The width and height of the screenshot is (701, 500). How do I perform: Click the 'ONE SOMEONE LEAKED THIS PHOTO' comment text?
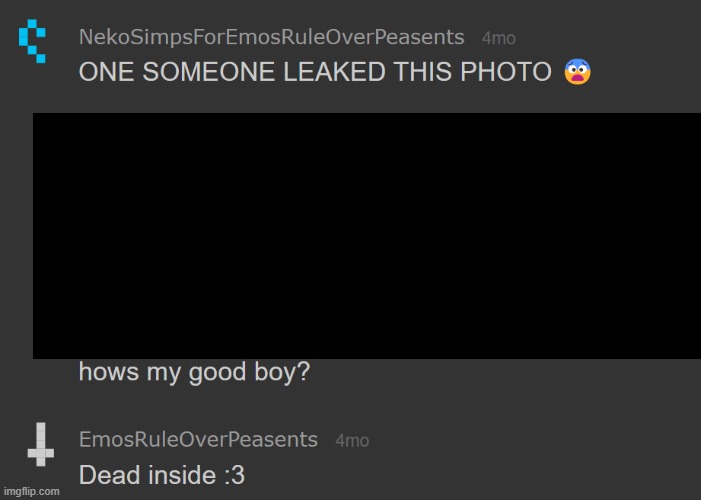(x=315, y=72)
